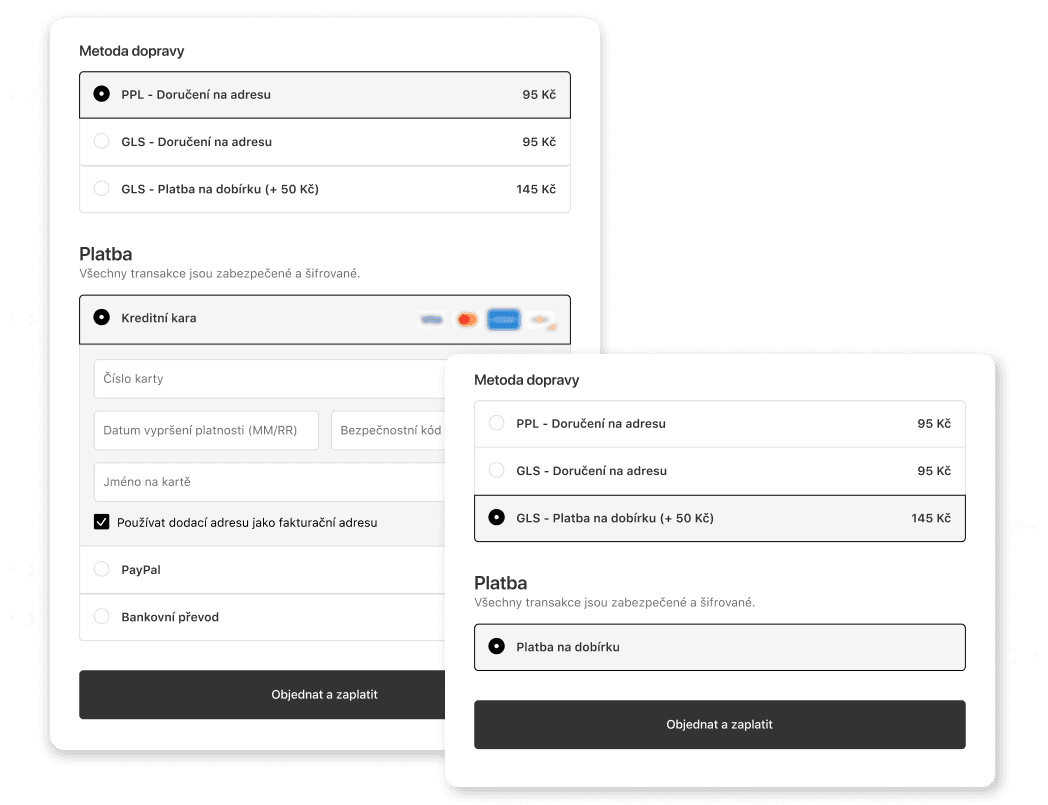This screenshot has height=805, width=1048.
Task: Choose GLS Platba na dobírku in back card
Action: [x=102, y=189]
